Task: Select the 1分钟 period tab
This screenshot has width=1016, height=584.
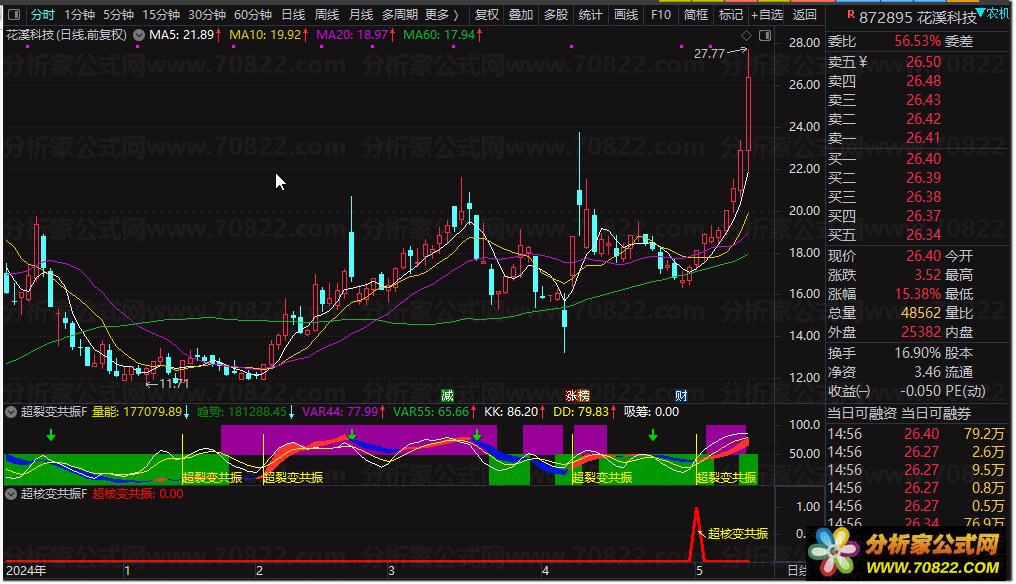Action: (79, 14)
